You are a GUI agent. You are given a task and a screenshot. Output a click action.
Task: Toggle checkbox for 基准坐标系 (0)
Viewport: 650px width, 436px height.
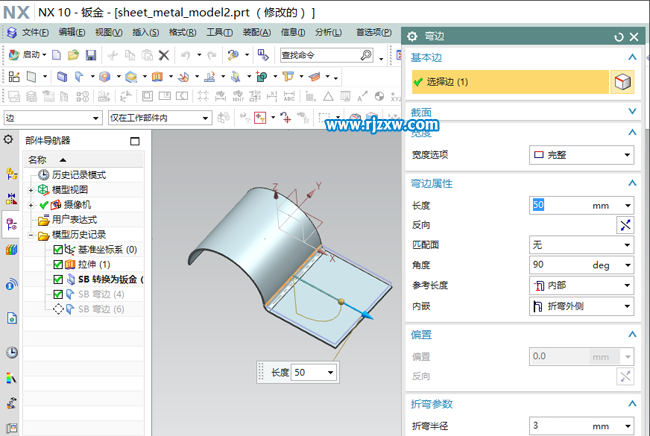[x=58, y=249]
